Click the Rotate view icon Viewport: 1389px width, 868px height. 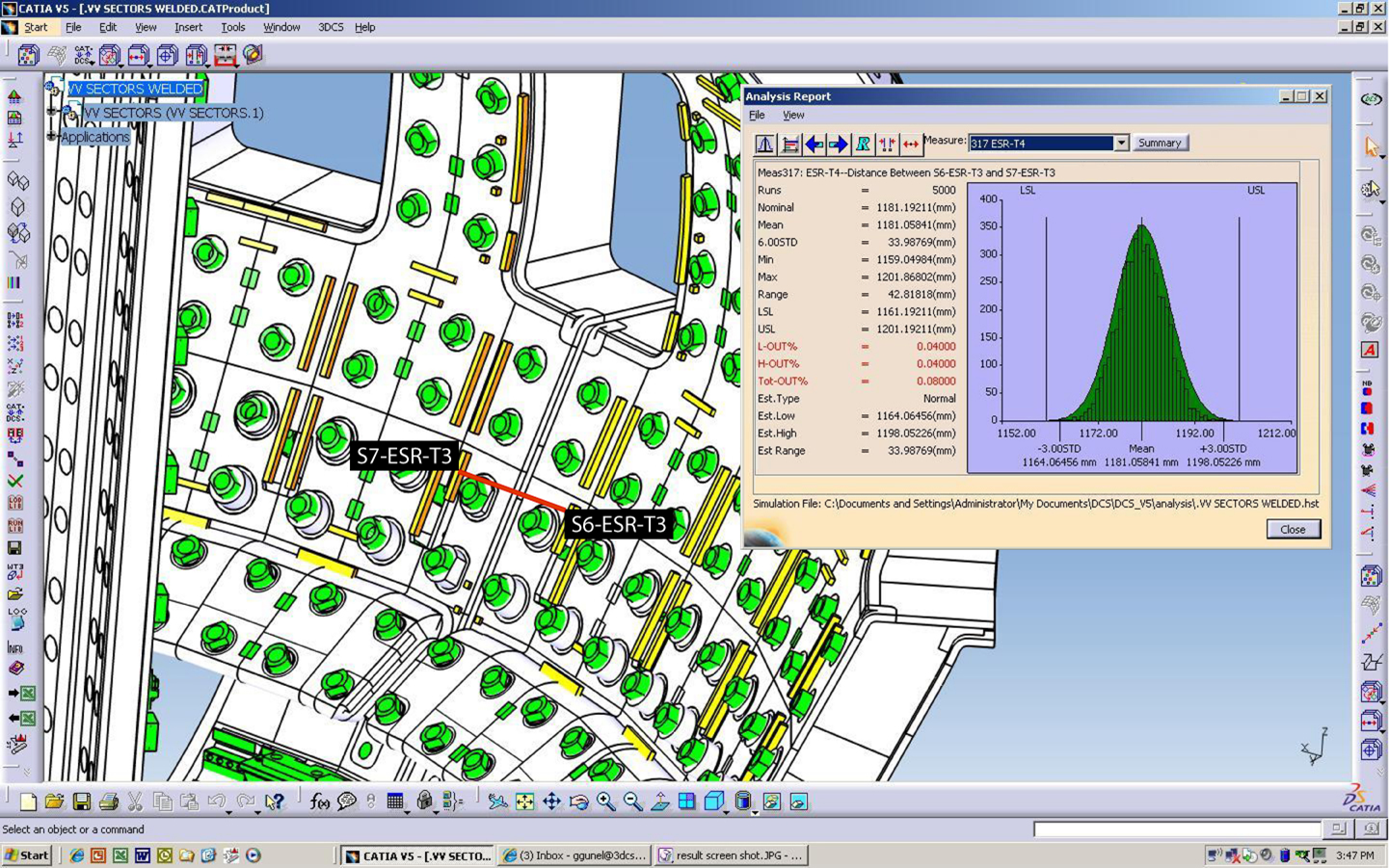click(x=578, y=801)
